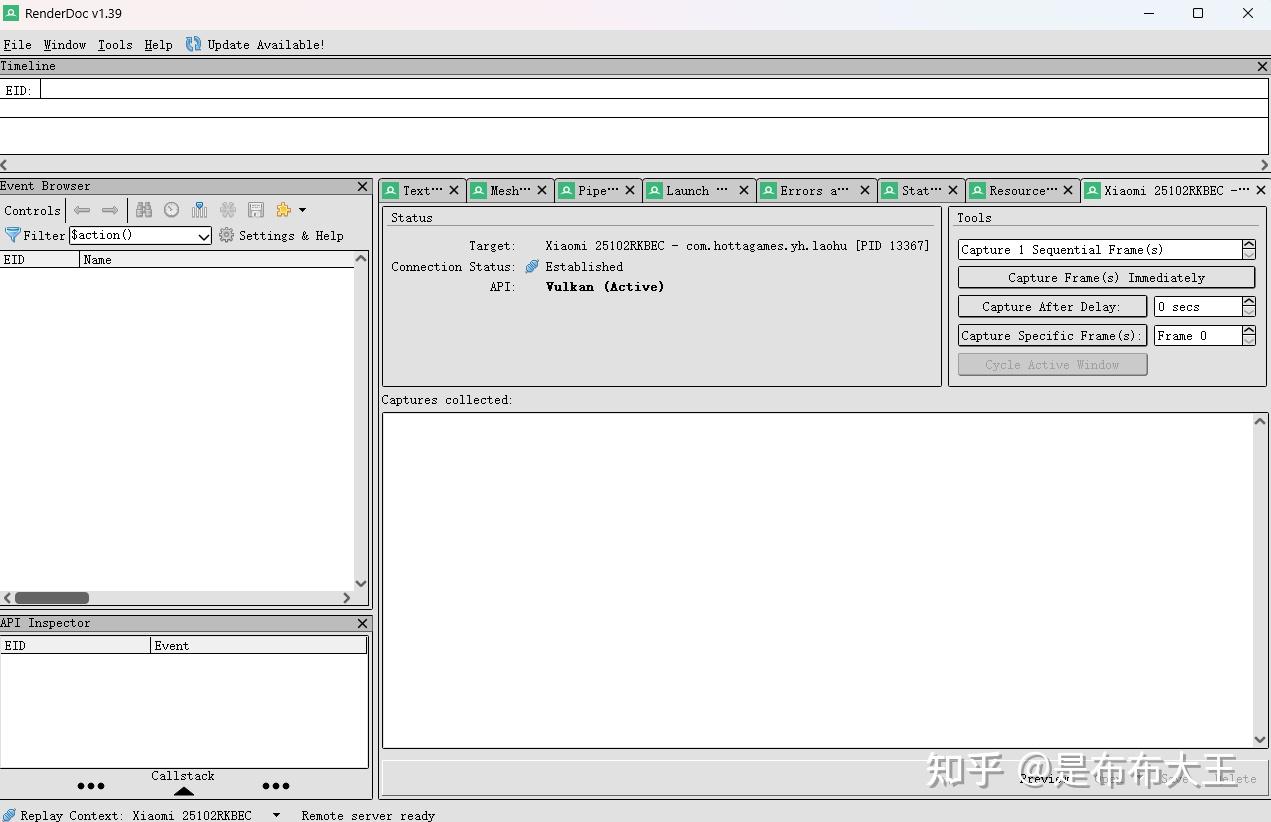1271x822 pixels.
Task: Click the Update Available refresh icon
Action: click(x=193, y=44)
